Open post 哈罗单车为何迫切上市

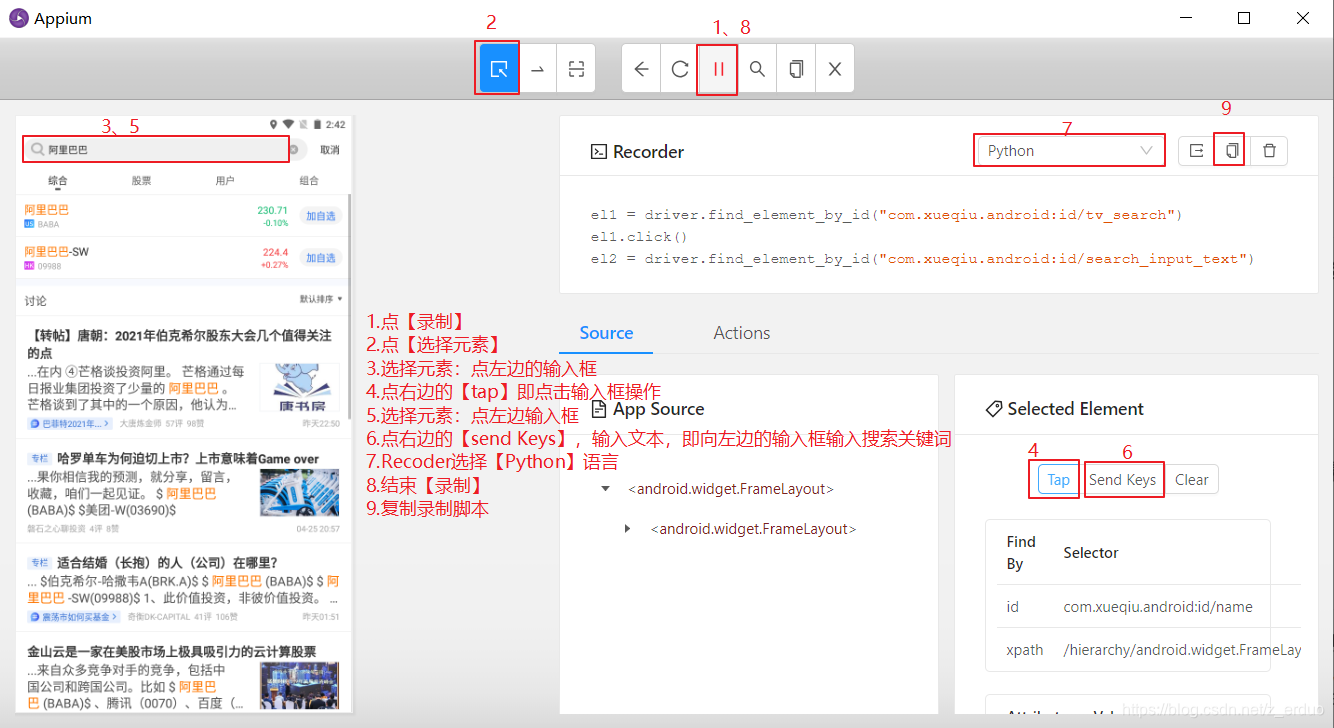click(x=183, y=492)
